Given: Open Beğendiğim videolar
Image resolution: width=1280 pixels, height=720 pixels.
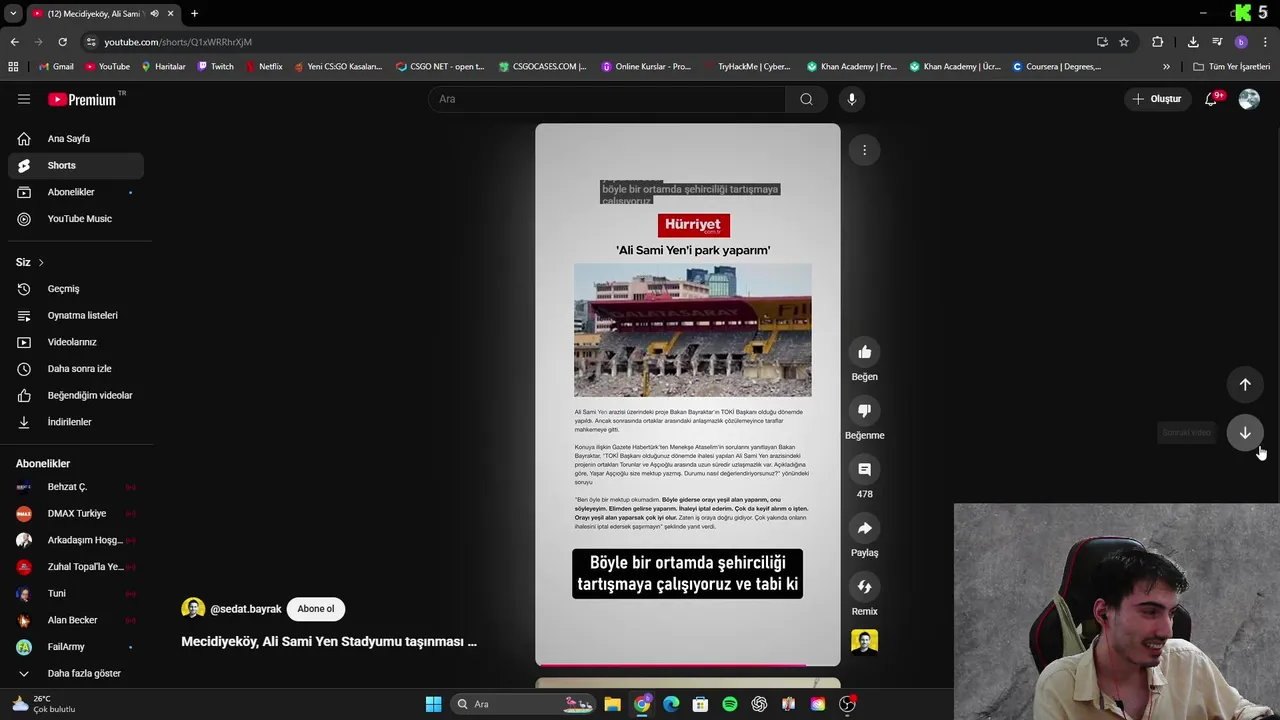Looking at the screenshot, I should click(76, 395).
